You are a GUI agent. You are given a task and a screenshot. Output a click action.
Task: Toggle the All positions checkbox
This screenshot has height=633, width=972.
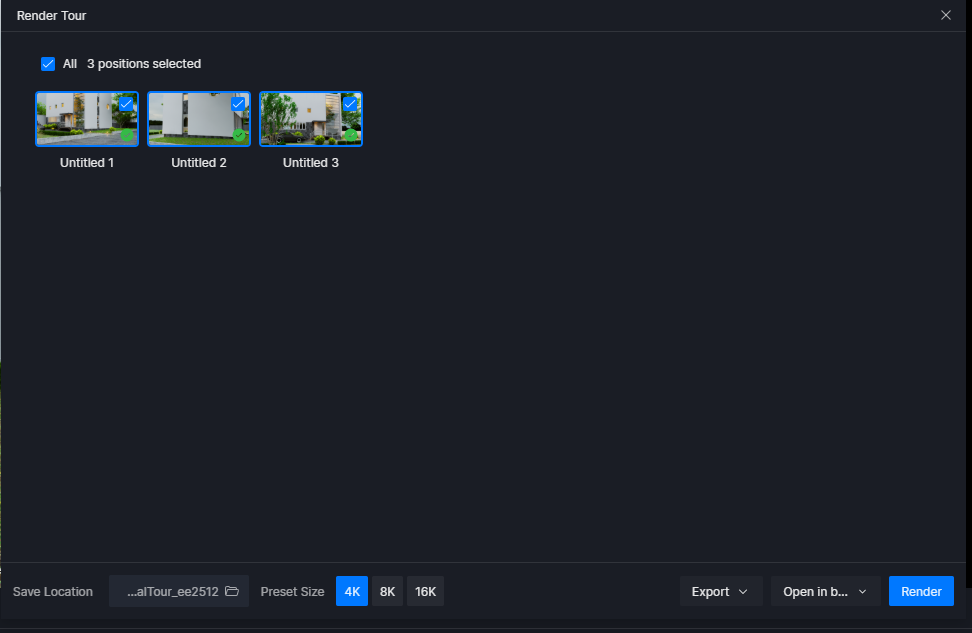pos(48,64)
